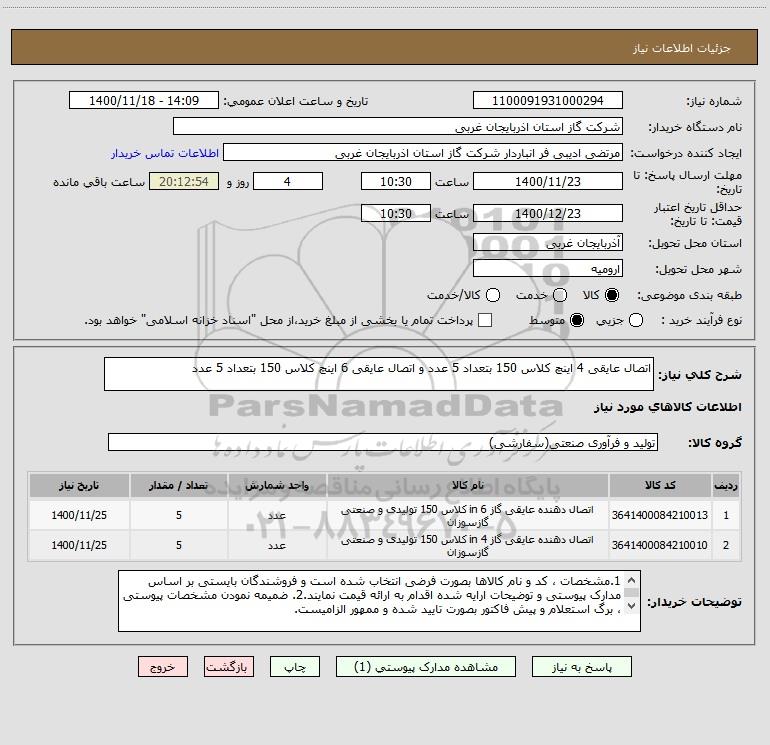Click the delivery city ارومیه field
The width and height of the screenshot is (770, 745).
click(x=548, y=268)
